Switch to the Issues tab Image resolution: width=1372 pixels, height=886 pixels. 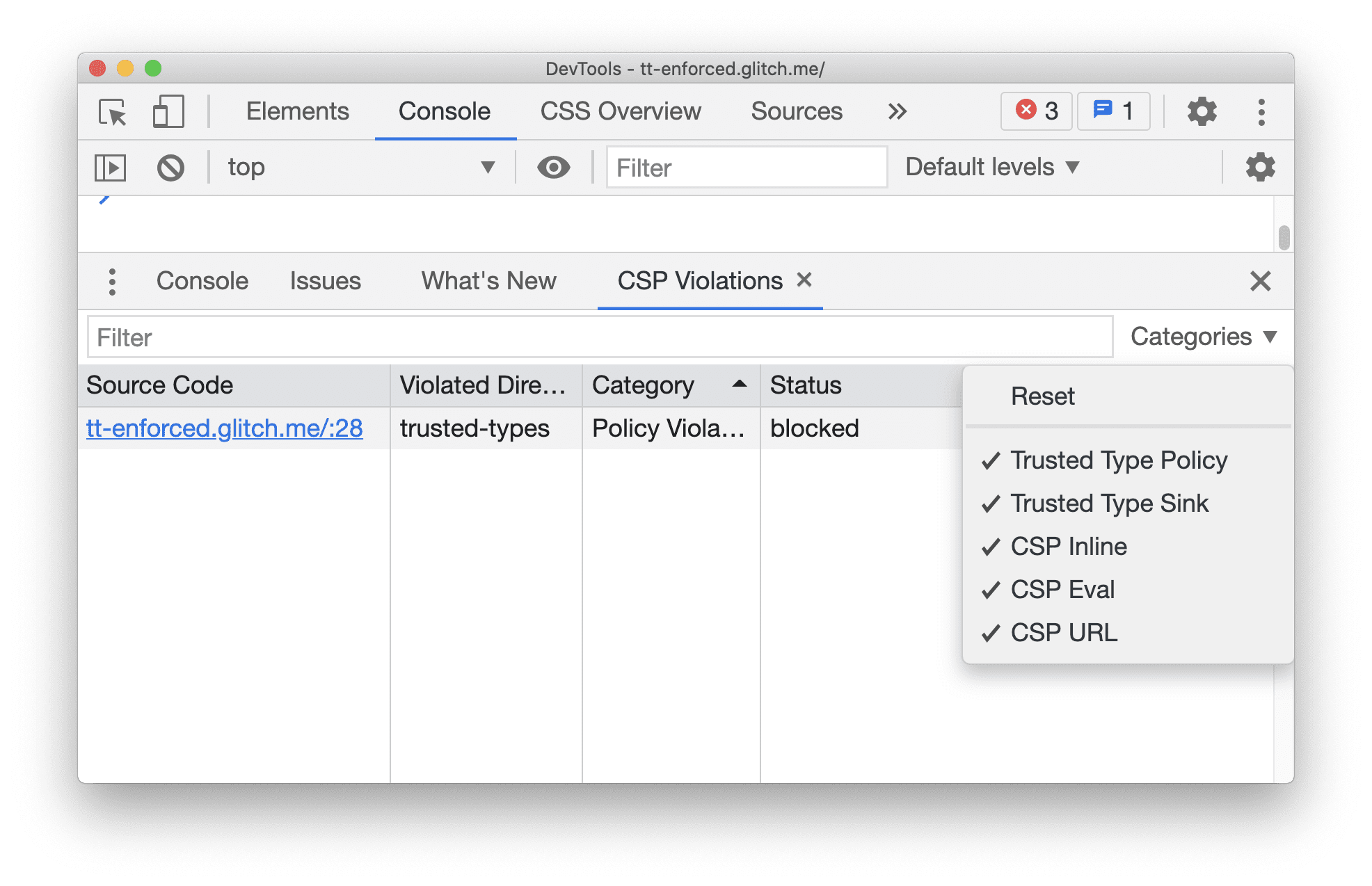[x=325, y=281]
